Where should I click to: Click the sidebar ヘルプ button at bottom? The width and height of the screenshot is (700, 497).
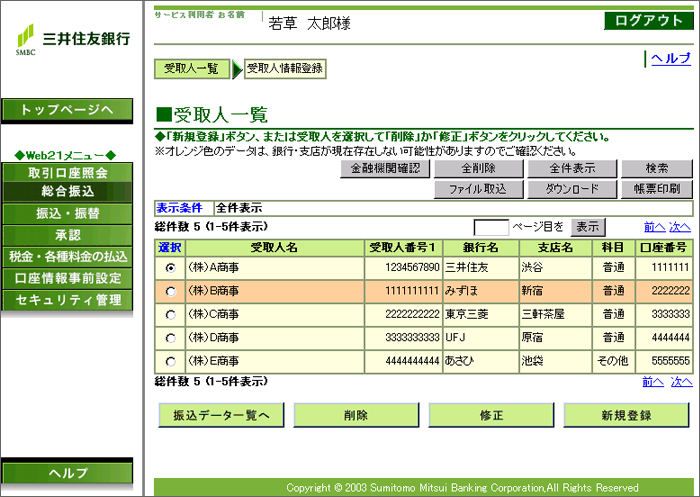tap(67, 473)
